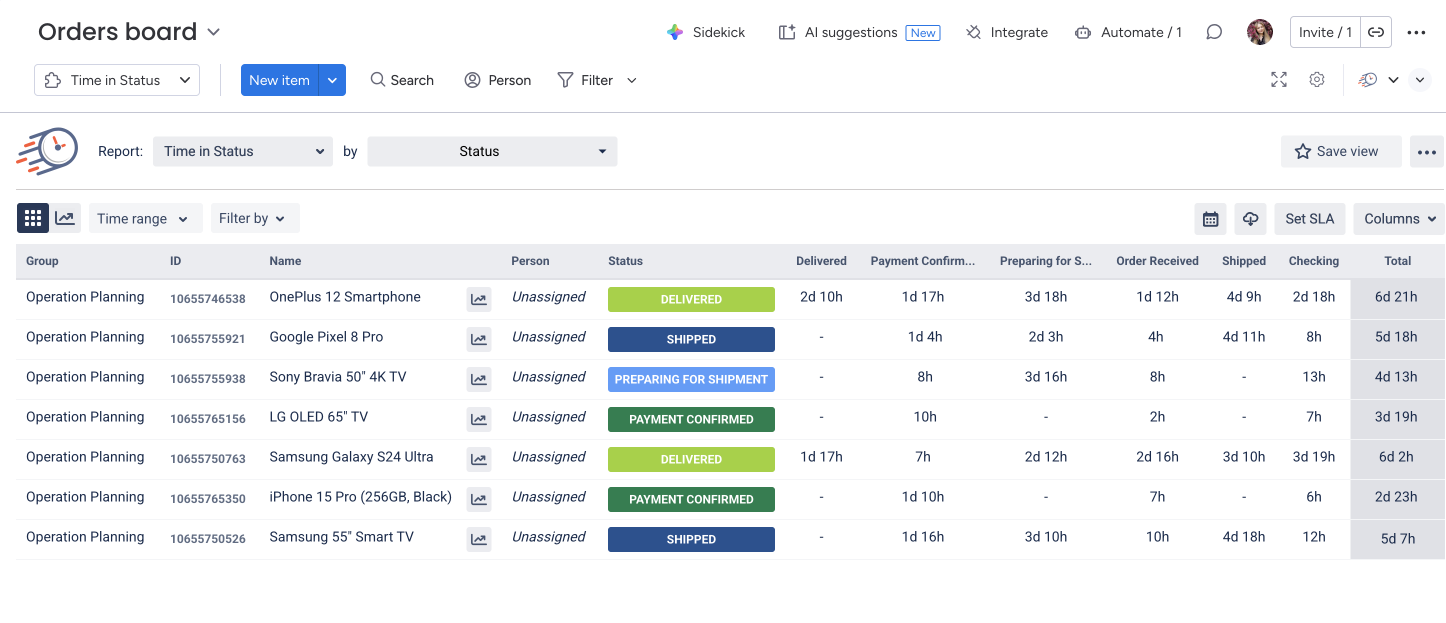Expand the Time range dropdown
Viewport: 1446px width, 623px height.
(x=145, y=219)
